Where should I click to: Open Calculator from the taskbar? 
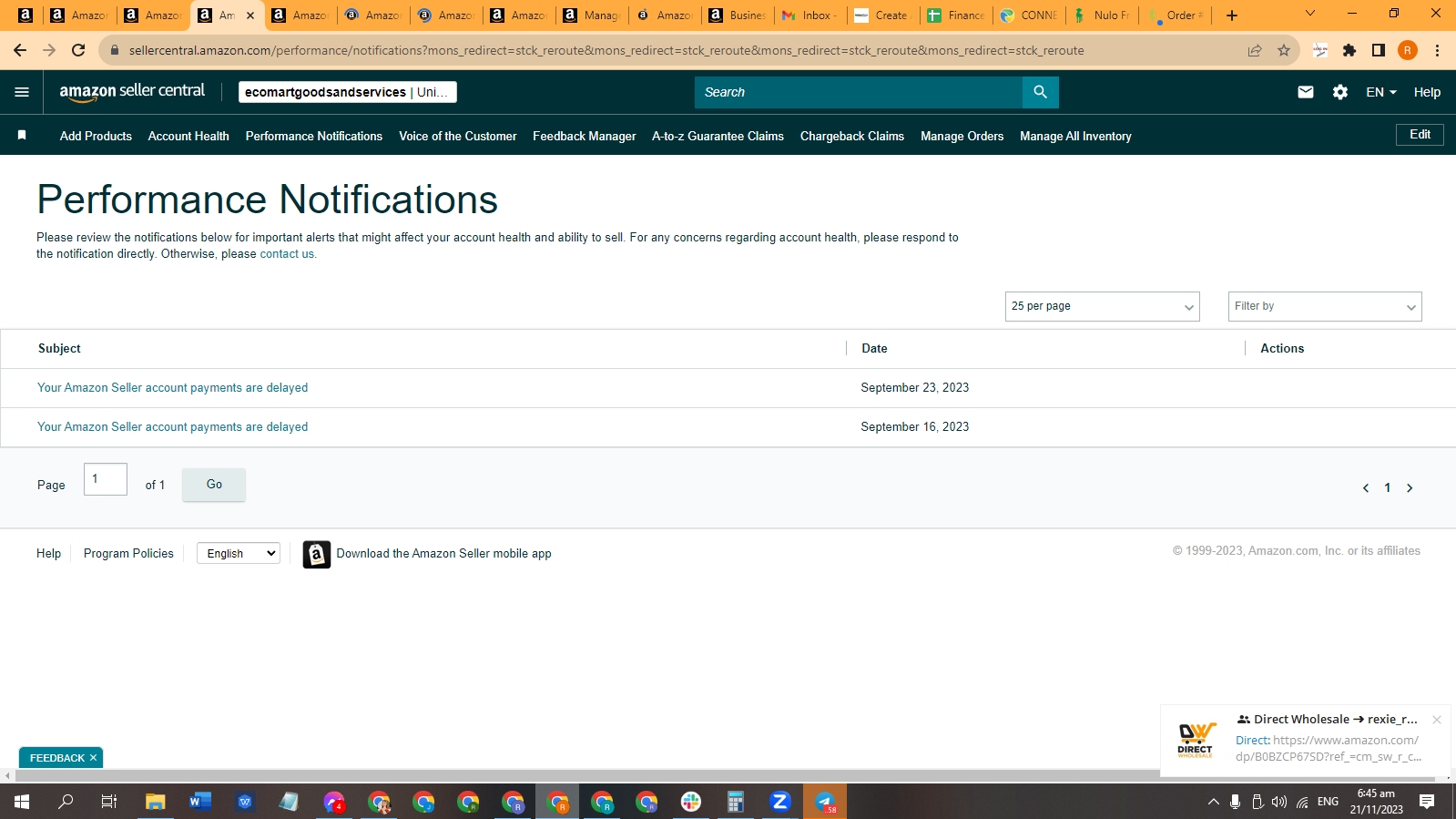coord(736,802)
